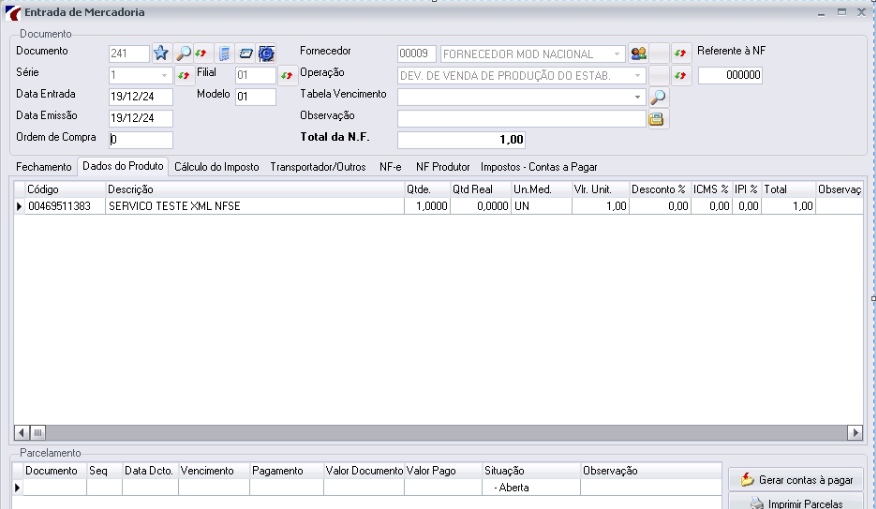Viewport: 876px width, 509px height.
Task: Click the magnifier next to Tabela Vencimento
Action: 658,97
